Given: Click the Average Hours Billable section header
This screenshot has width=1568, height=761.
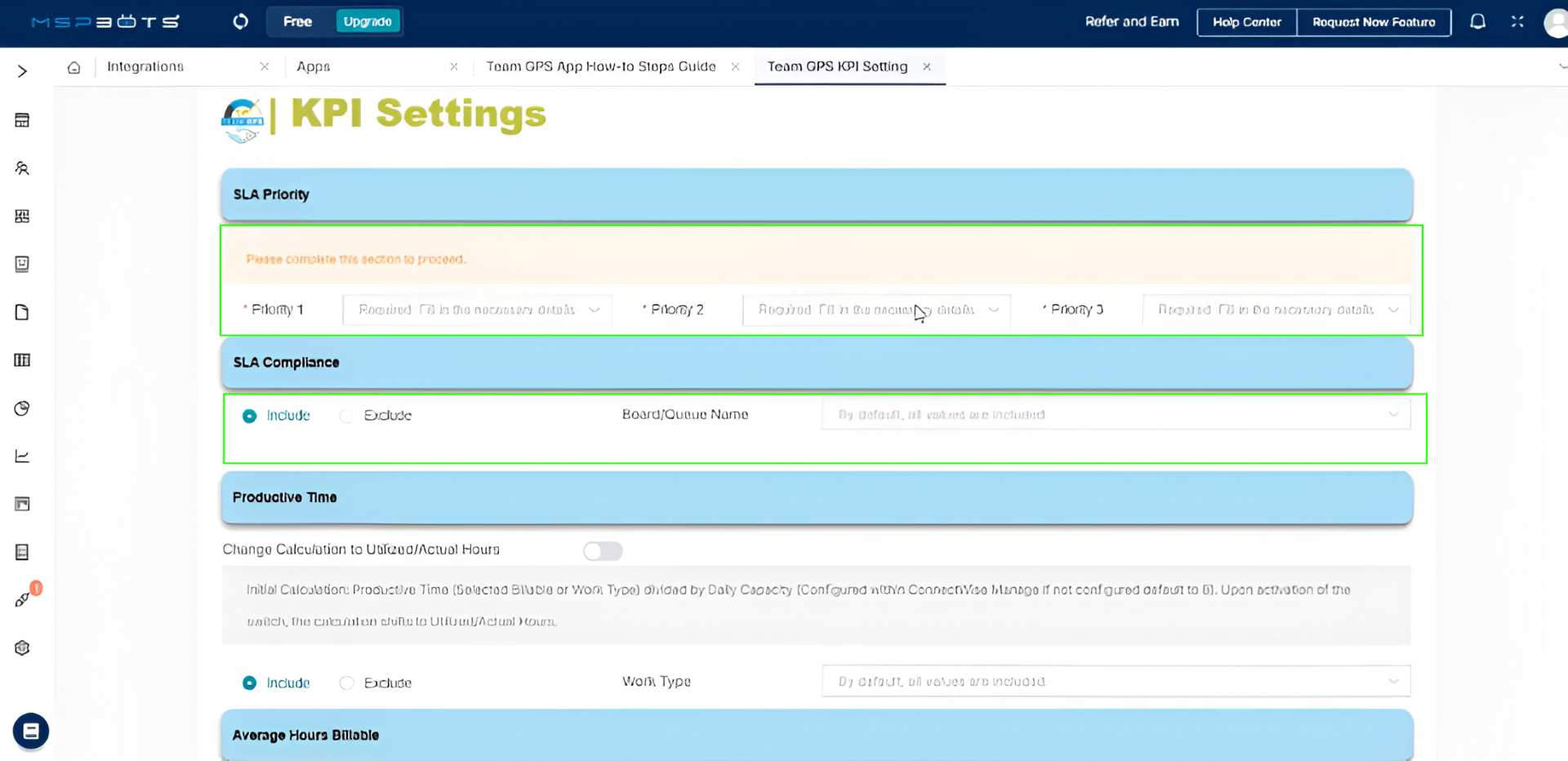Looking at the screenshot, I should coord(817,736).
